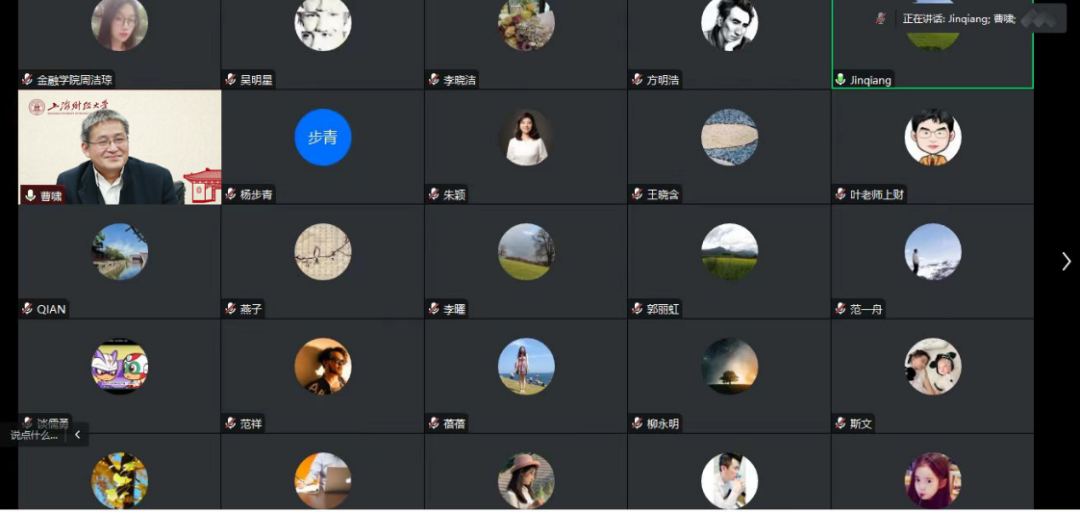Image resolution: width=1080 pixels, height=512 pixels.
Task: Click muted mic icon beside 李晓洁
Action: tap(434, 80)
